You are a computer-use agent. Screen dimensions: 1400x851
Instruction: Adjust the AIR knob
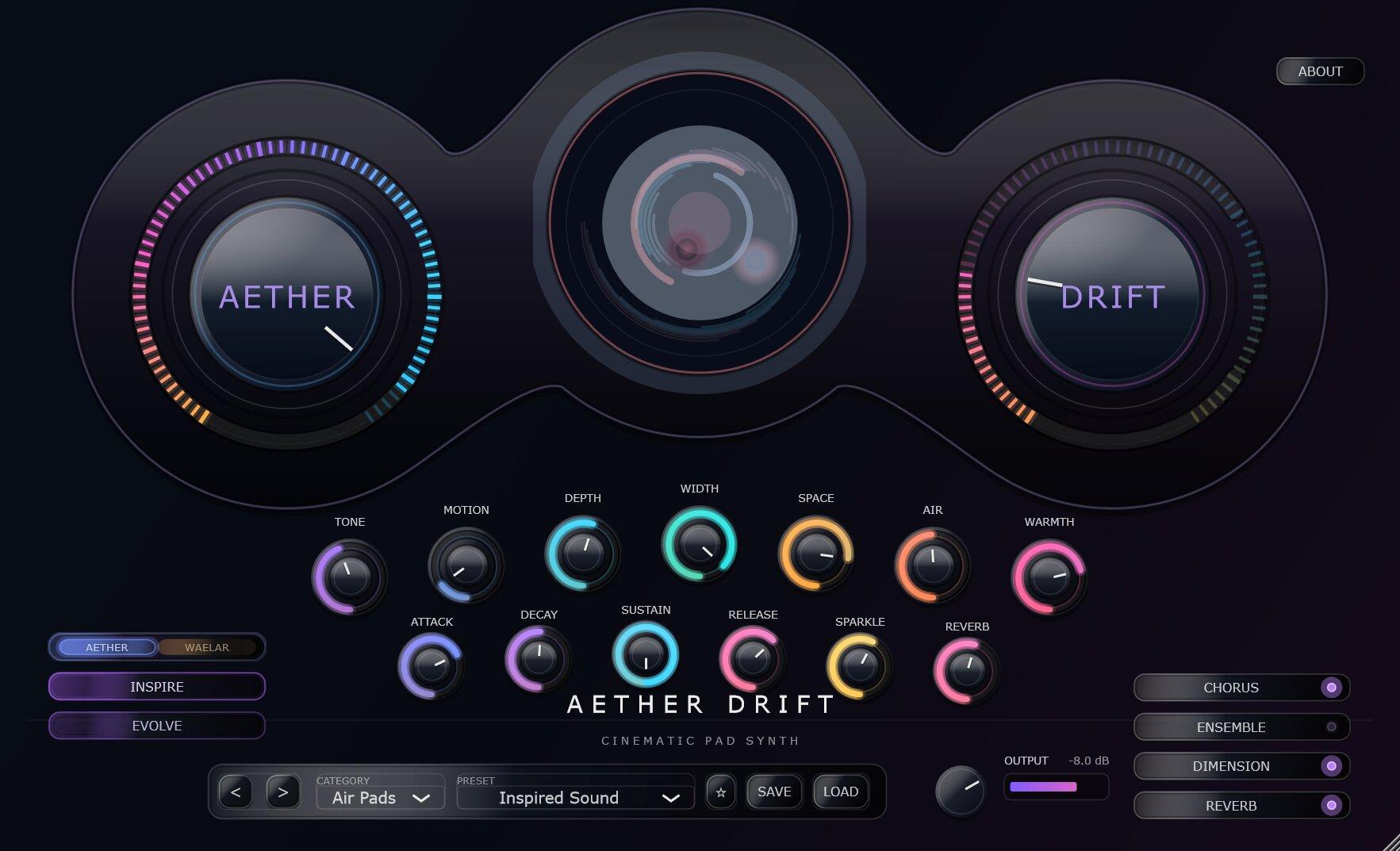coord(933,565)
